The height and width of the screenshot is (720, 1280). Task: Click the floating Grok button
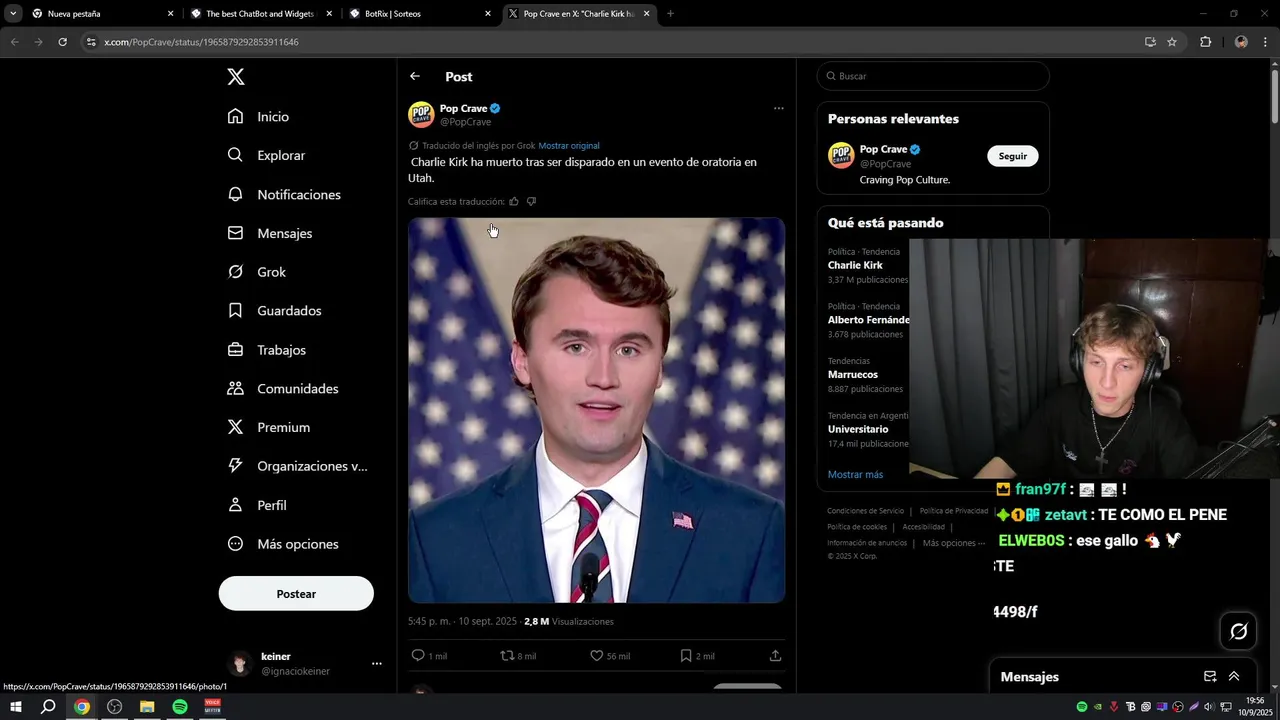[x=1238, y=631]
